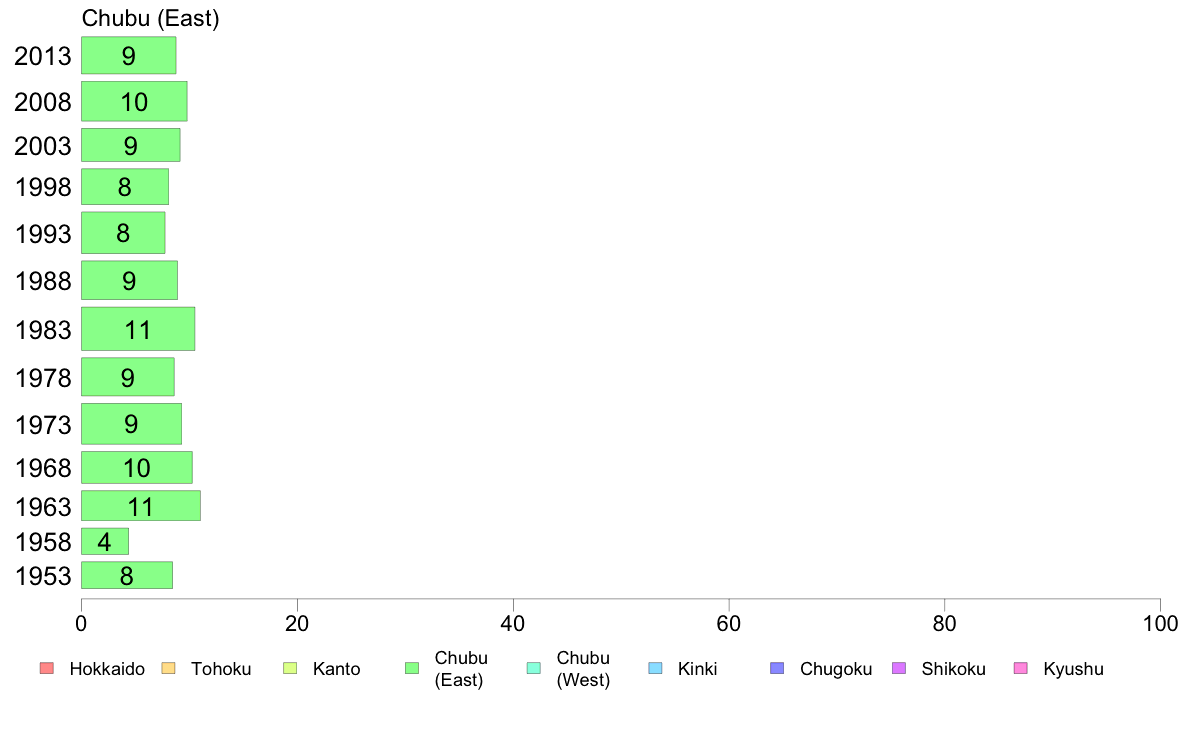The image size is (1188, 736).
Task: Click the Chubu (East) chart title
Action: [x=151, y=18]
